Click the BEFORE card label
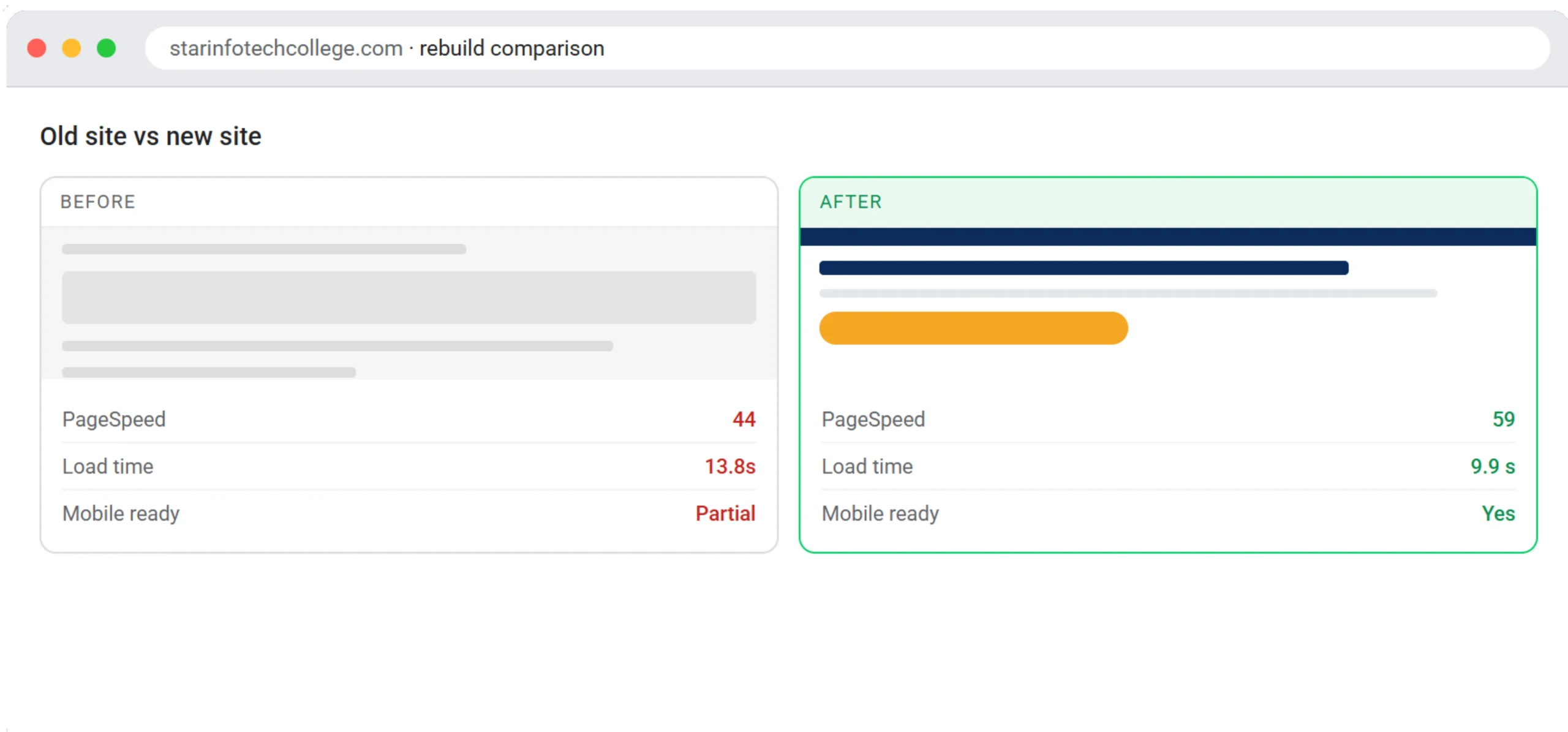Screen dimensions: 1568x732 point(98,202)
